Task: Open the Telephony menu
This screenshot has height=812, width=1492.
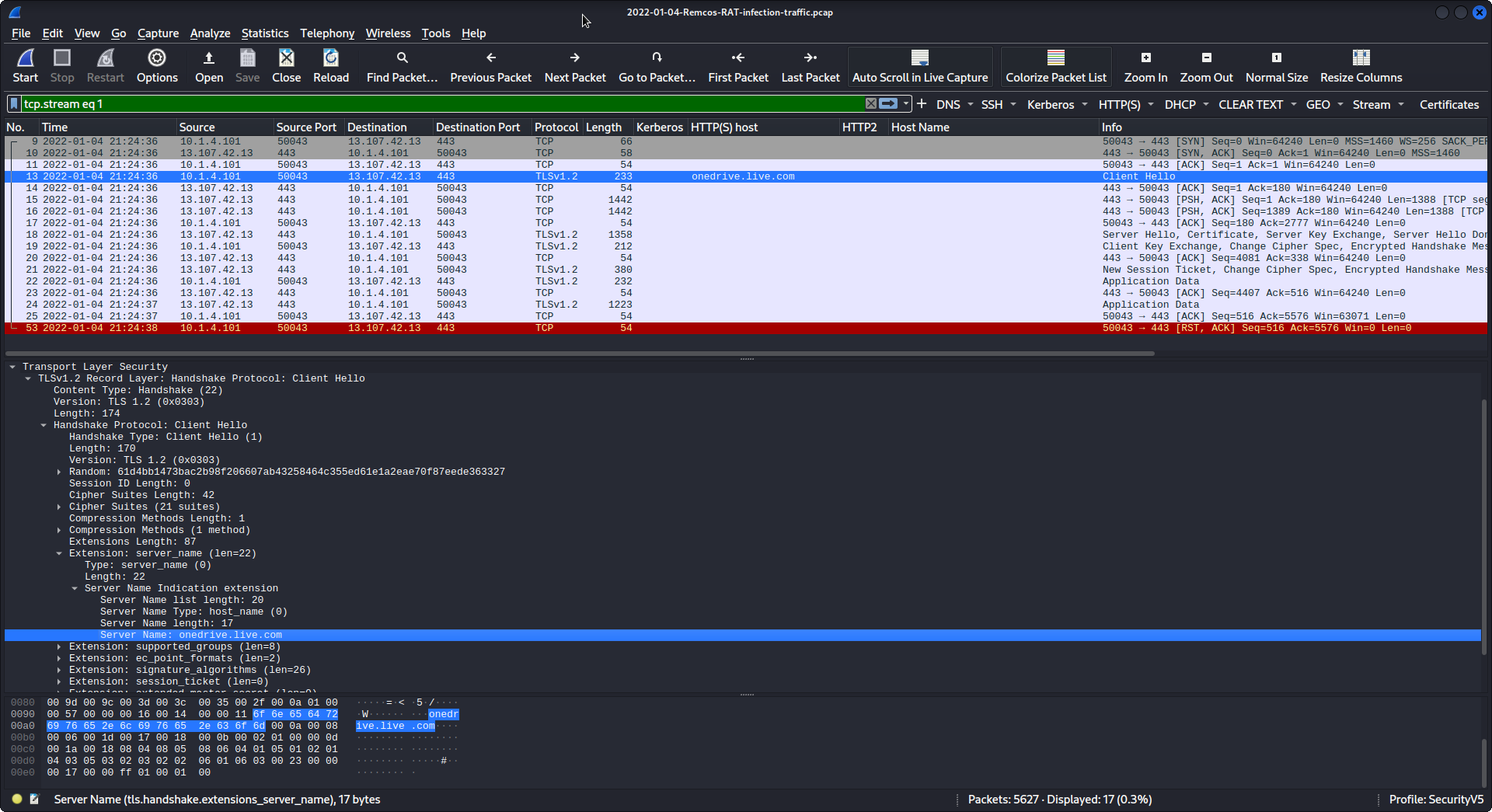Action: click(x=327, y=33)
